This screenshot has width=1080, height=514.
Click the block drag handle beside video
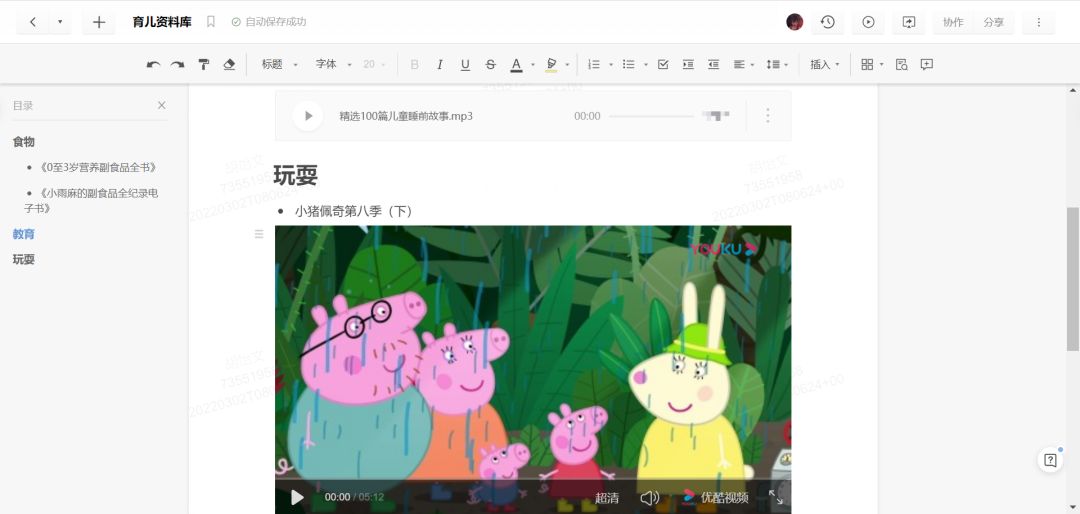(259, 234)
